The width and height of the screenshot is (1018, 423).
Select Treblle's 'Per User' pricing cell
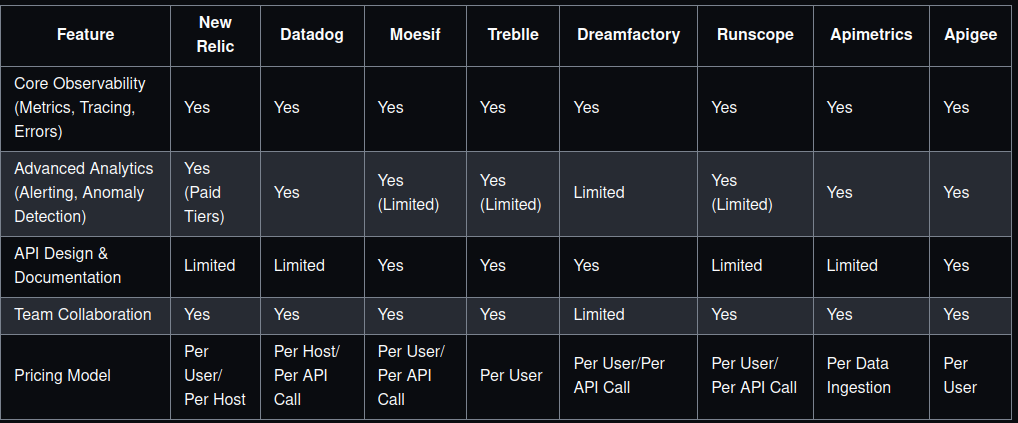coord(511,376)
